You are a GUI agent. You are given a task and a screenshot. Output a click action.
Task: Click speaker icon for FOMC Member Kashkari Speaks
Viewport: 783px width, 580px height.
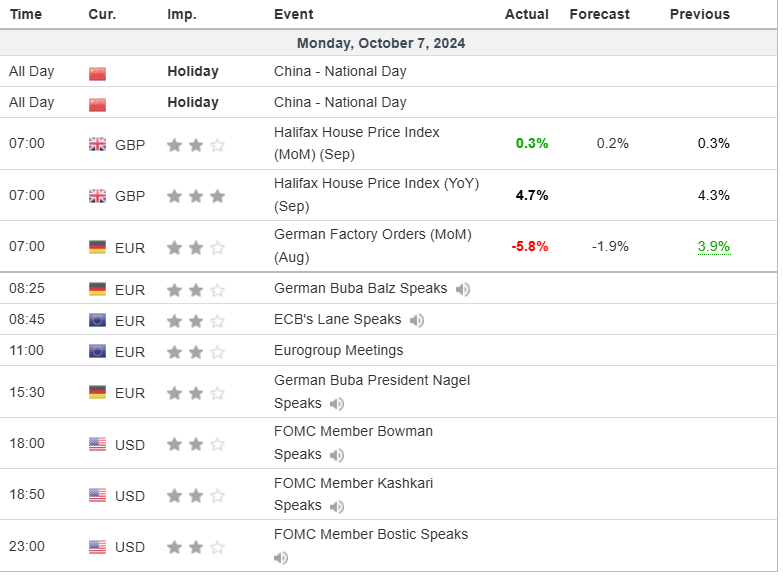(x=337, y=506)
